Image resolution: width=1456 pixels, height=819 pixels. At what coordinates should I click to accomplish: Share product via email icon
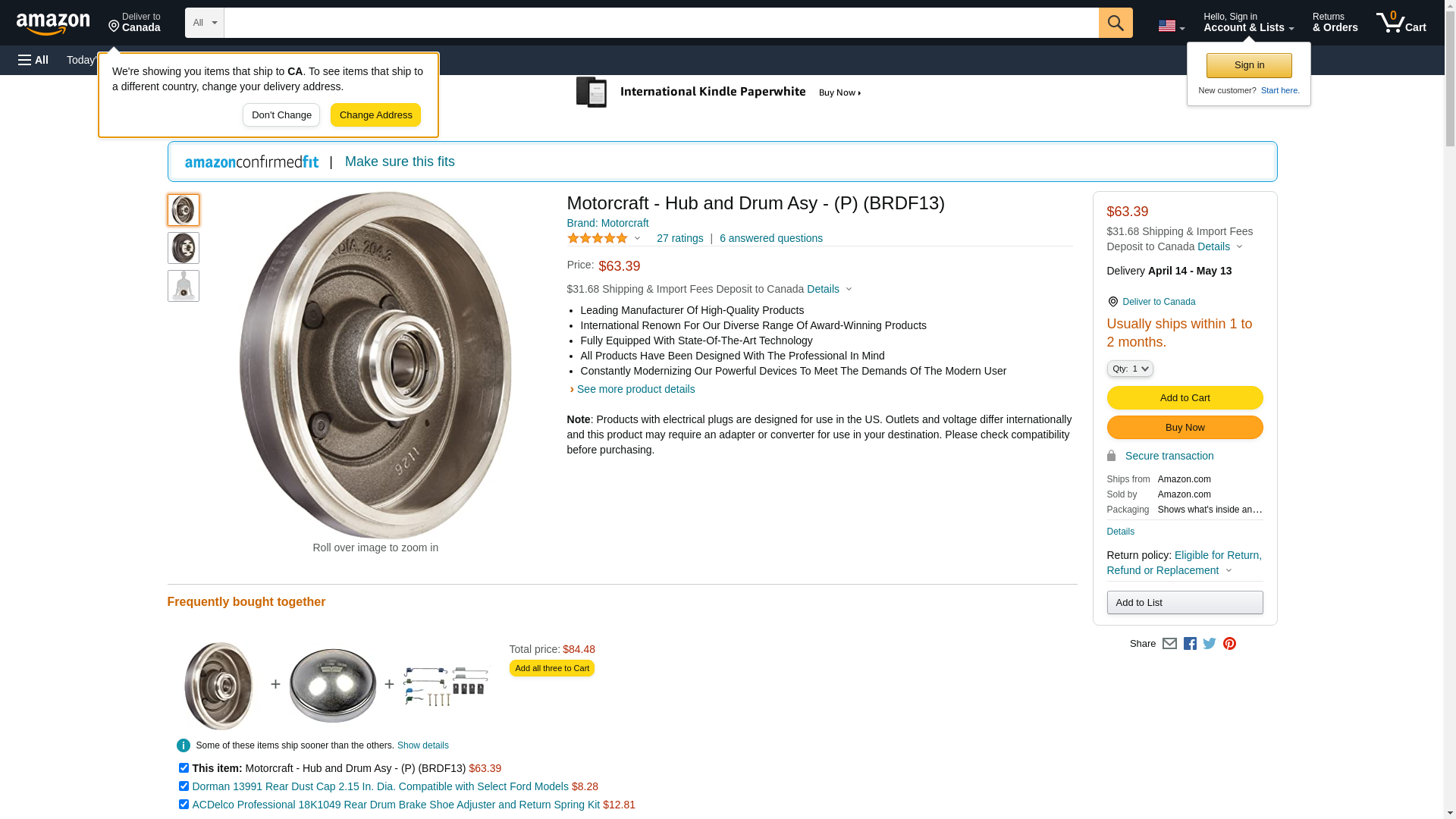(1169, 644)
